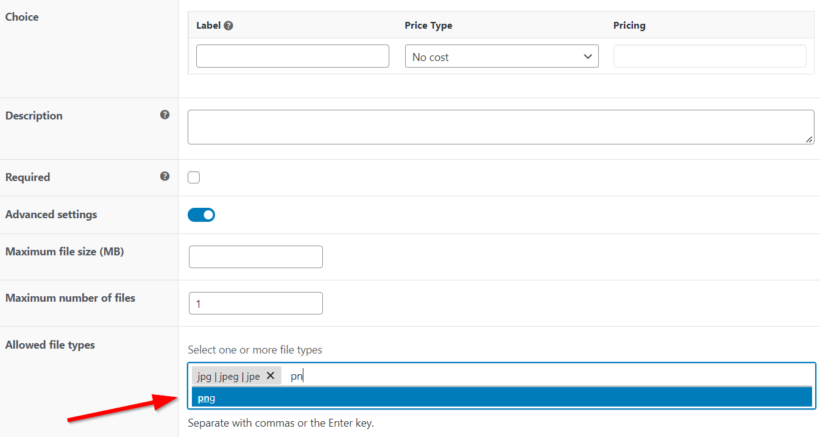Open the Price Type dropdown

[x=502, y=56]
